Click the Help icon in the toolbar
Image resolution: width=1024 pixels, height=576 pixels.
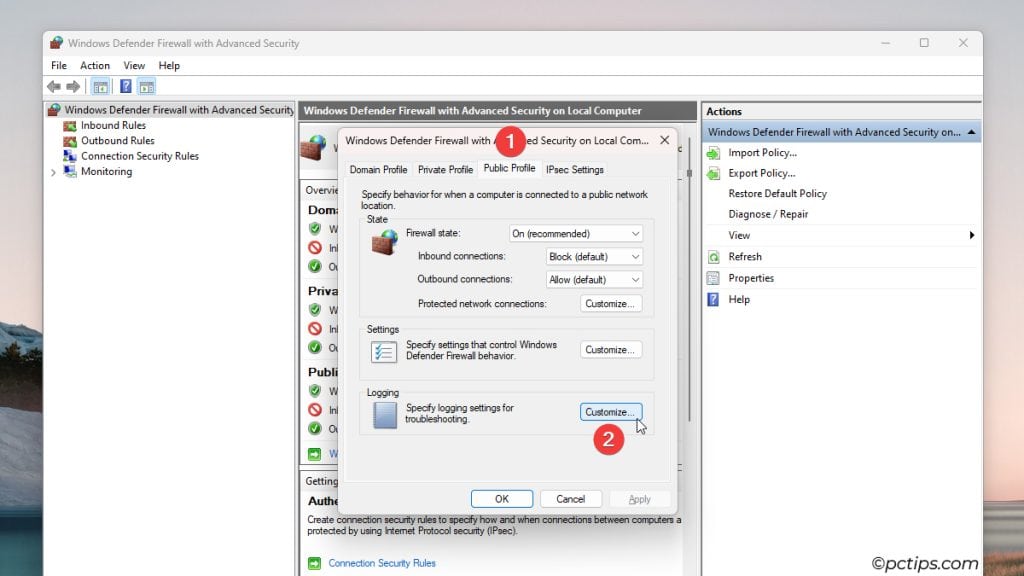pyautogui.click(x=125, y=86)
